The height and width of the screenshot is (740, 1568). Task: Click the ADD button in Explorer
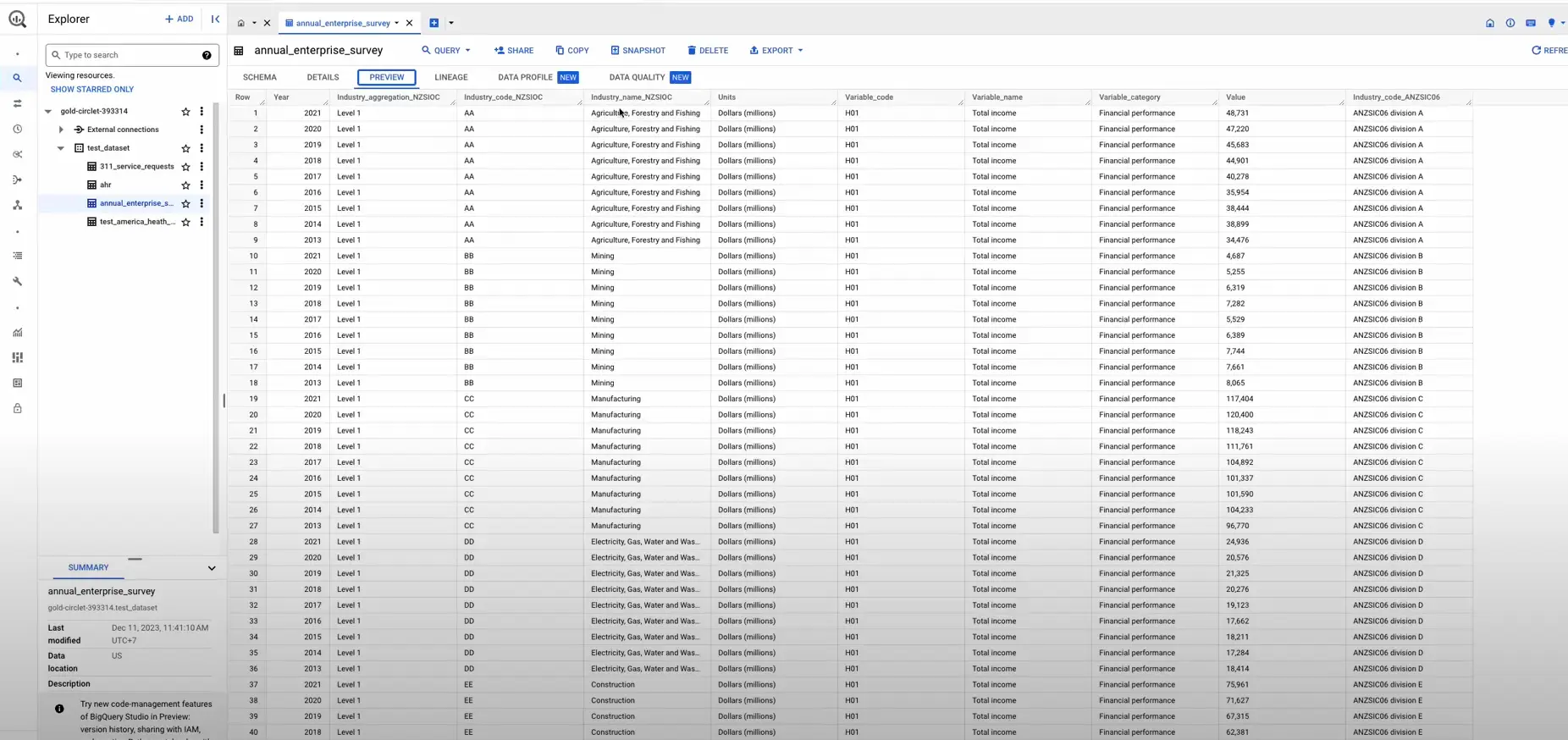(x=179, y=19)
